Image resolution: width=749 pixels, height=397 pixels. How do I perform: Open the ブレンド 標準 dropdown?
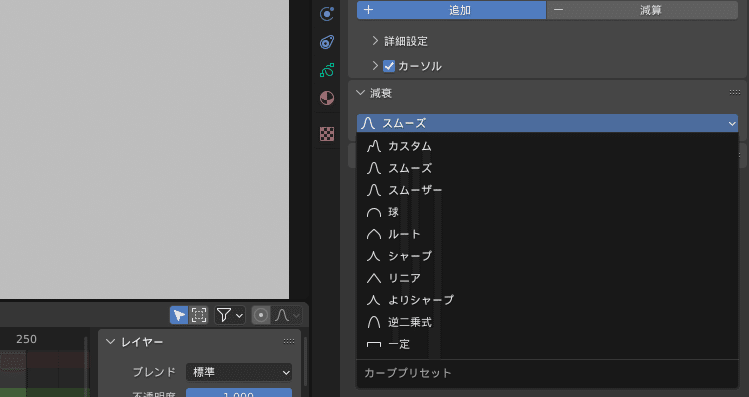pos(239,372)
